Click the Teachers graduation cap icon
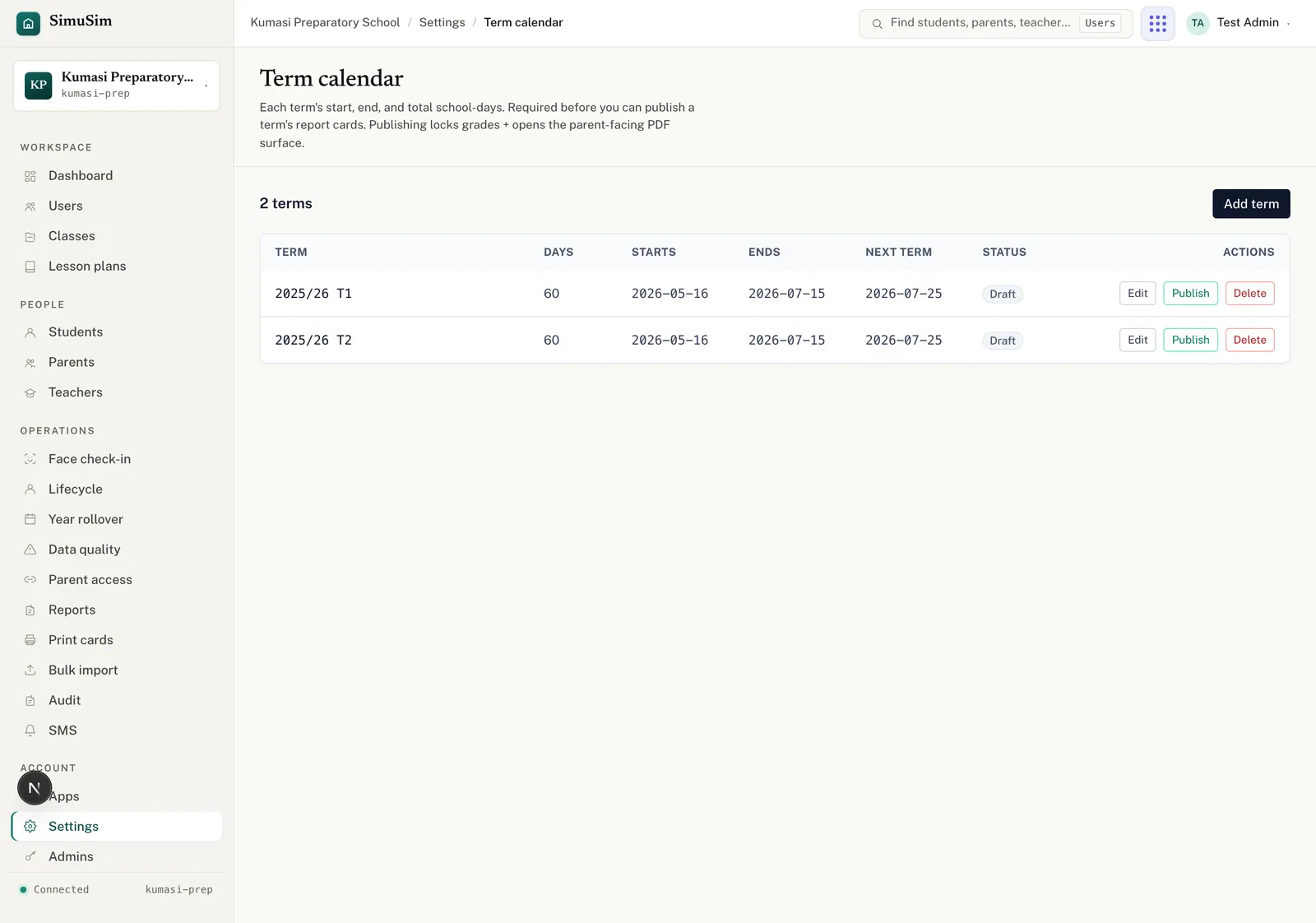This screenshot has height=923, width=1316. [30, 393]
